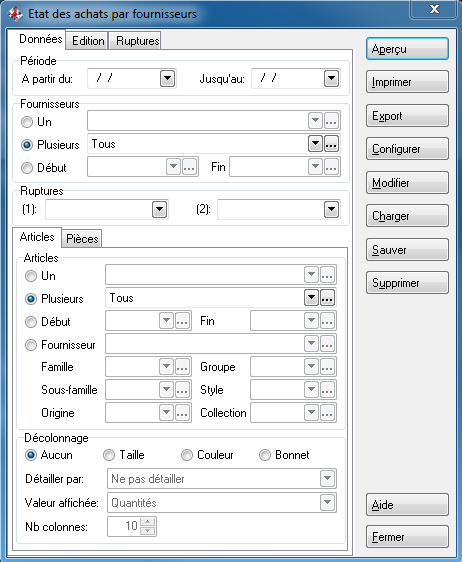This screenshot has width=462, height=562.
Task: Click the Imprimer button
Action: 408,82
